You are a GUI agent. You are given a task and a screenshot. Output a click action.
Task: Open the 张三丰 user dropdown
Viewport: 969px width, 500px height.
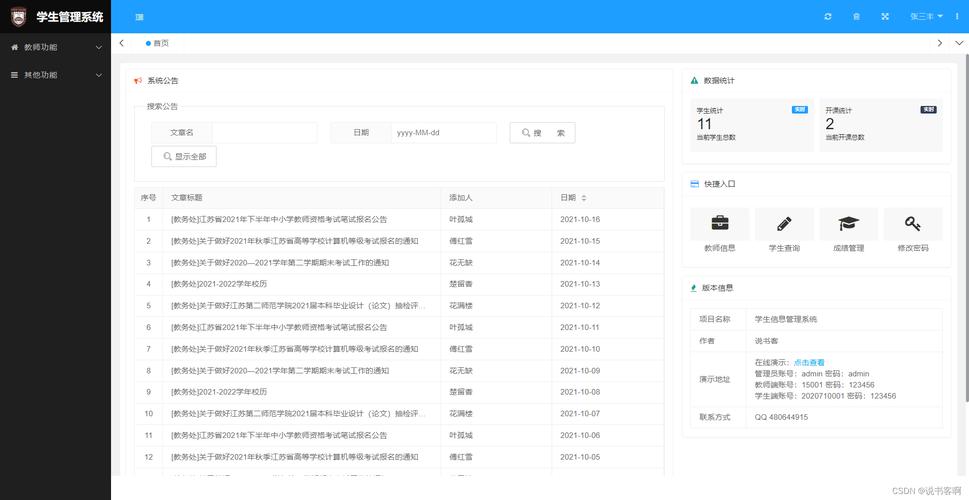[926, 17]
